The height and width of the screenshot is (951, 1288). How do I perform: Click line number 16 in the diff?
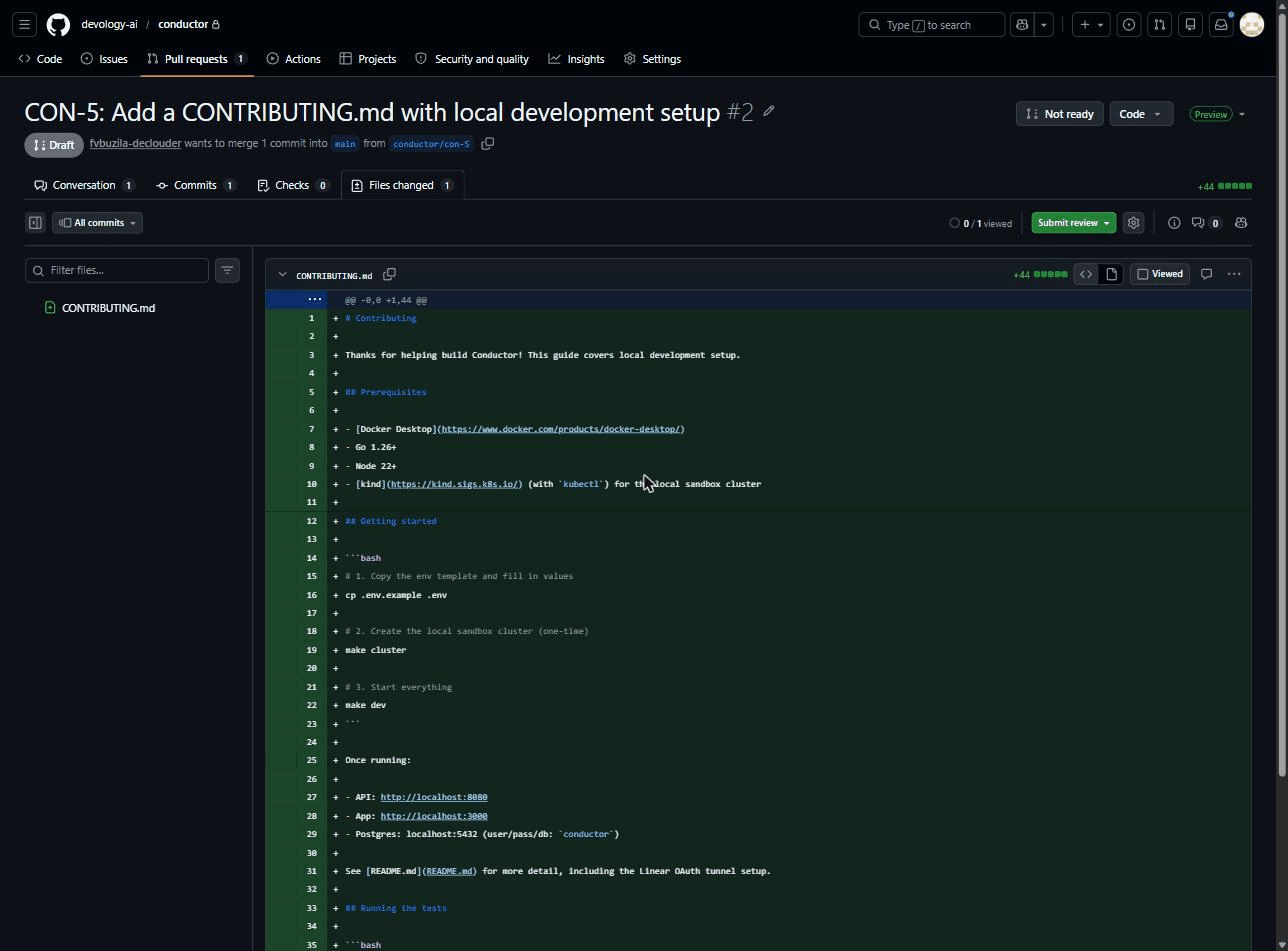pyautogui.click(x=313, y=595)
